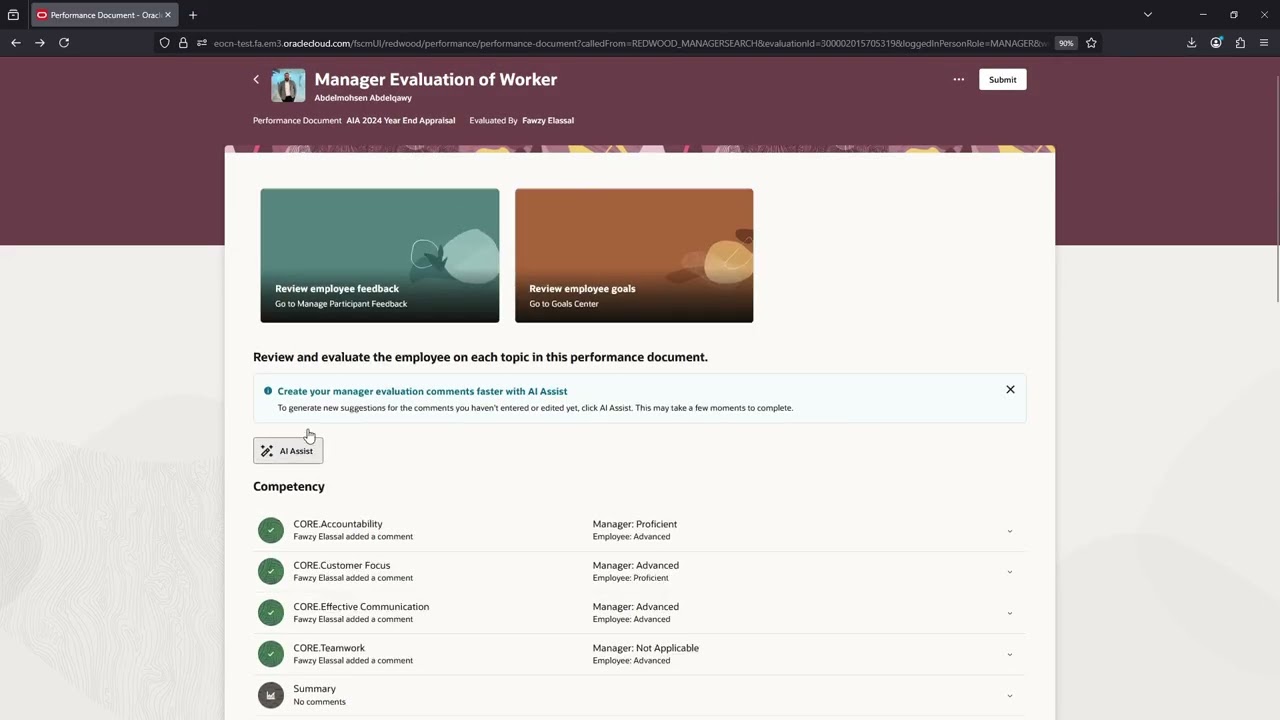Click the 90% zoom level indicator
Image resolution: width=1280 pixels, height=720 pixels.
click(x=1066, y=43)
